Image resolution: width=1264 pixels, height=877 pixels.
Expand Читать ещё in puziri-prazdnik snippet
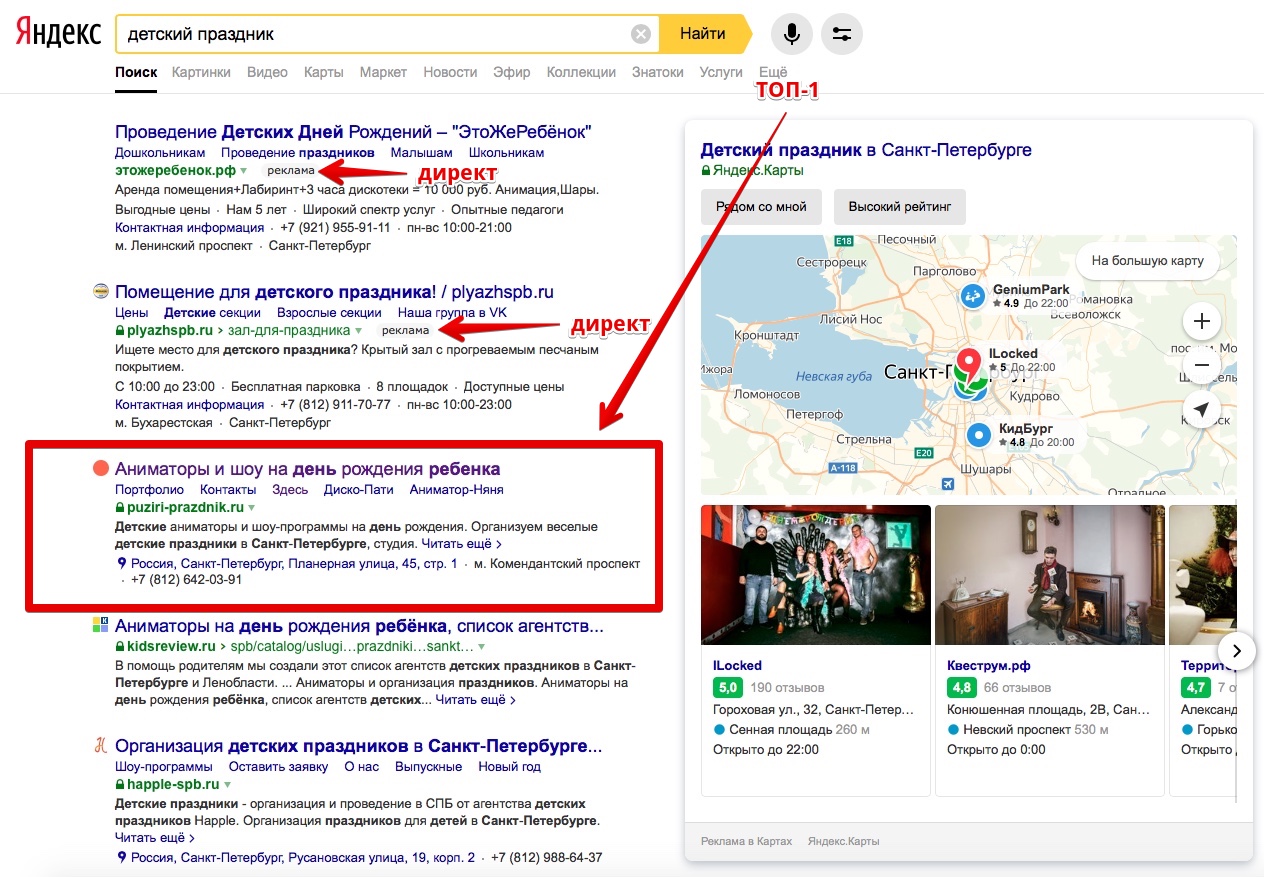click(x=461, y=544)
